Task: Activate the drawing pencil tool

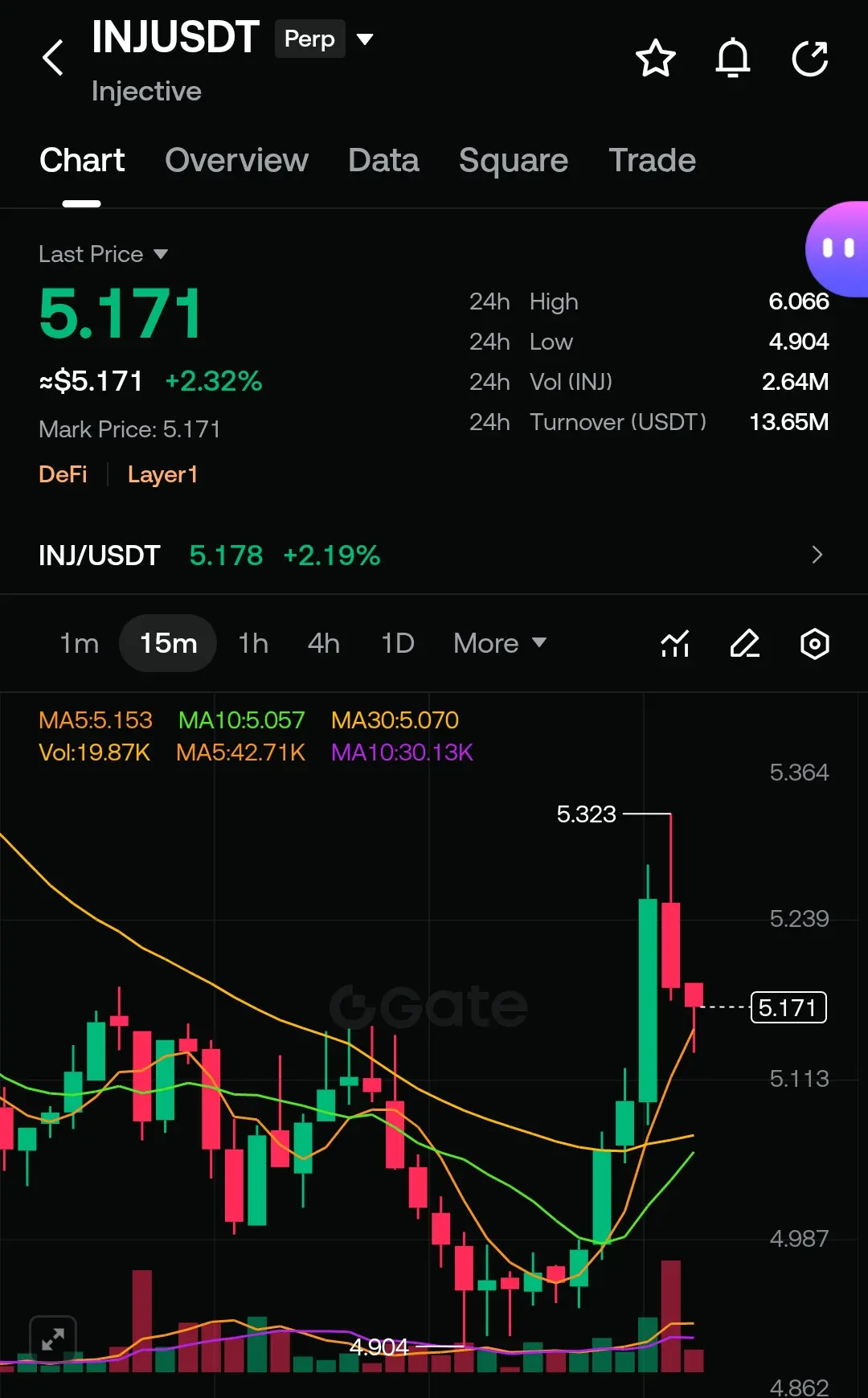Action: 745,644
